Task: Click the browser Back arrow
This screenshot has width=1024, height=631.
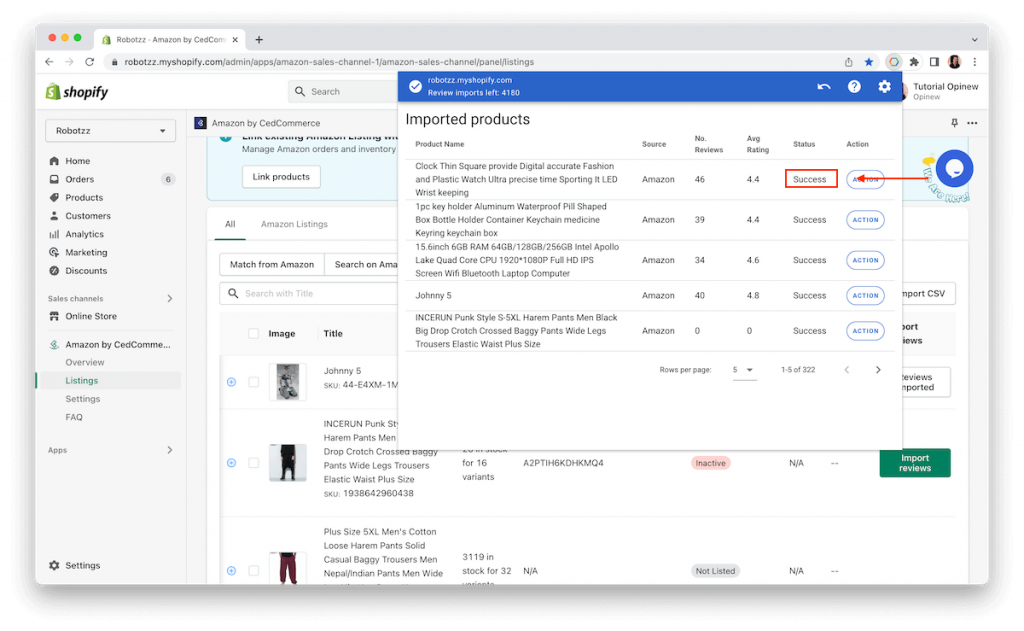Action: (x=50, y=61)
